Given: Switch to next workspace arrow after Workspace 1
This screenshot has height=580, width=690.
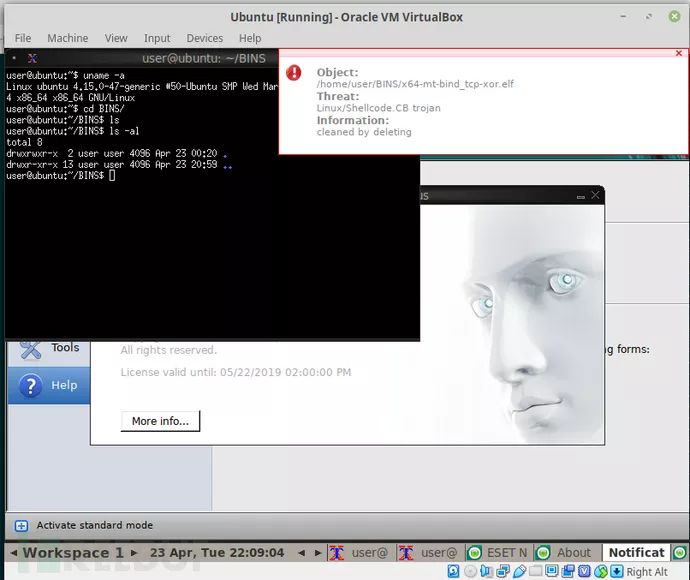Looking at the screenshot, I should (134, 553).
